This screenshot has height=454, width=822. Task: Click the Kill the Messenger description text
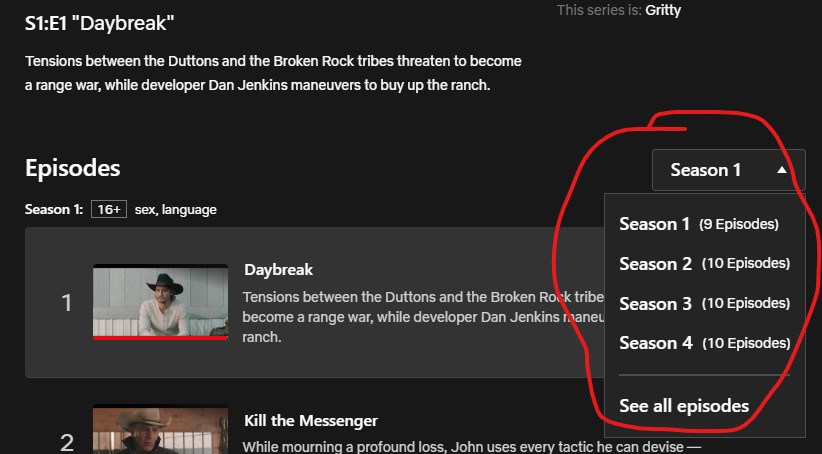click(471, 447)
